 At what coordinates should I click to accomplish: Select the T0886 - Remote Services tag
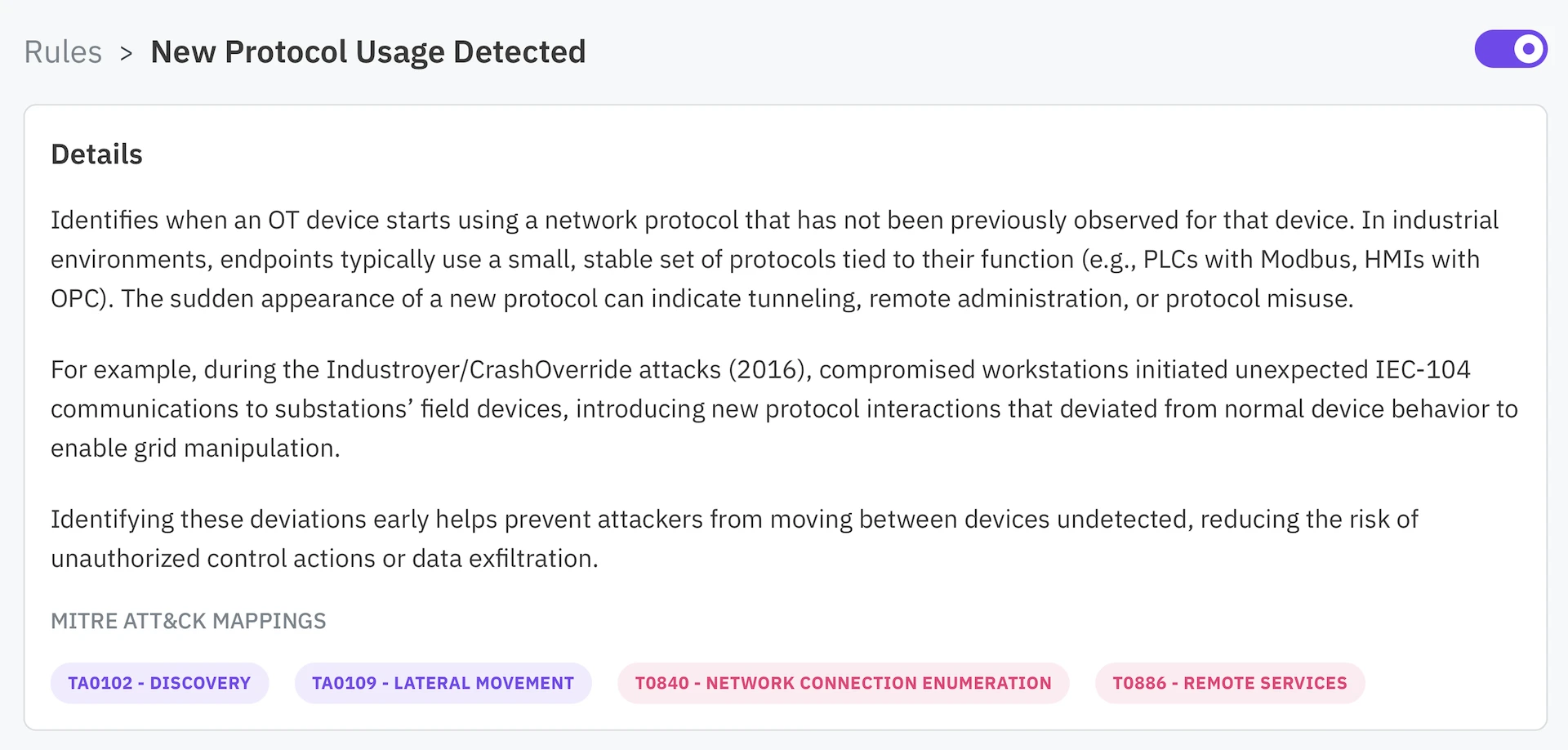pyautogui.click(x=1229, y=683)
